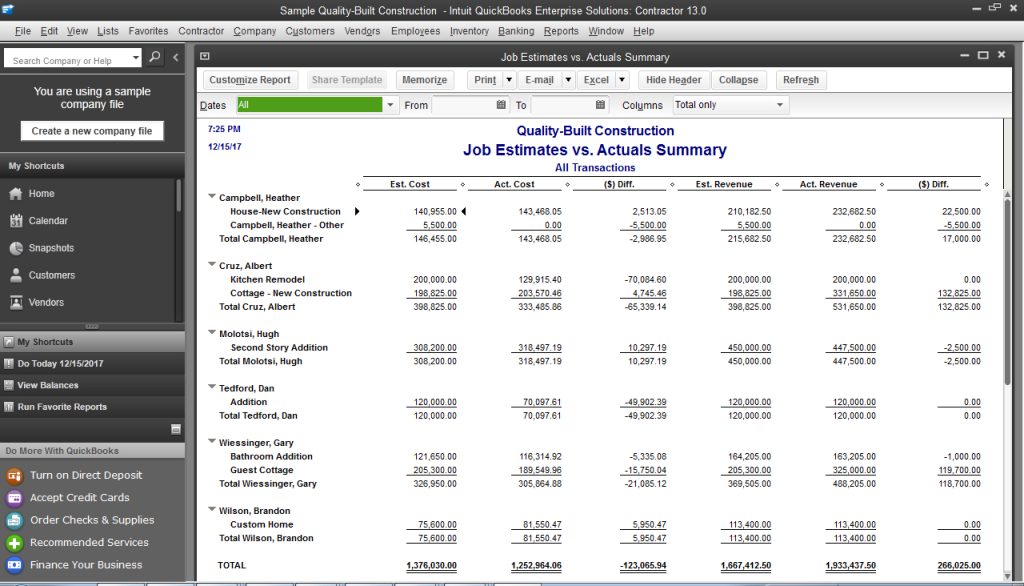The width and height of the screenshot is (1024, 586).
Task: Open the Reports menu
Action: (x=561, y=31)
